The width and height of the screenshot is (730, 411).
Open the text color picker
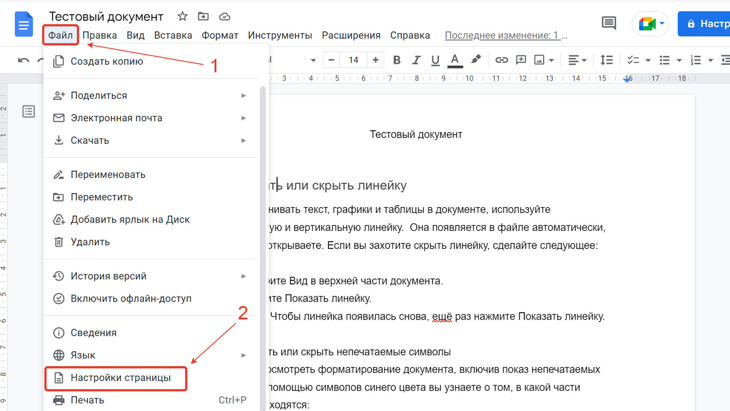click(455, 60)
